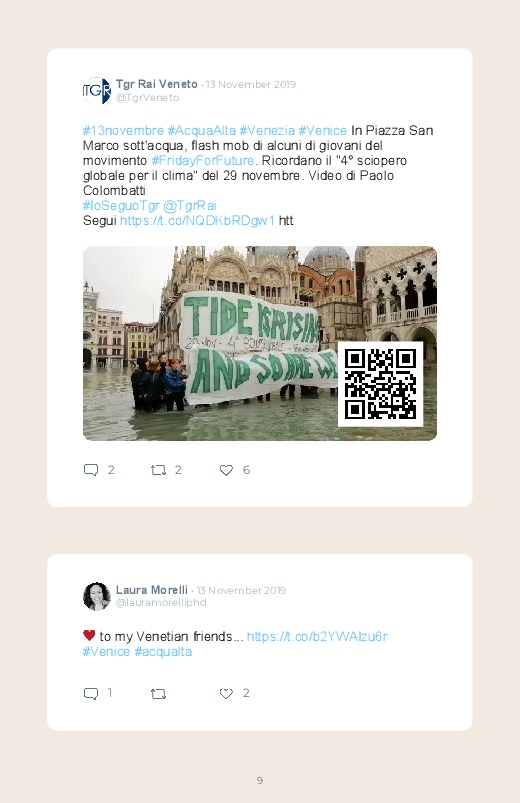Screen dimensions: 520x803
Task: Click the retweet icon on Tgr Rai Veneto tweet
Action: [x=158, y=470]
